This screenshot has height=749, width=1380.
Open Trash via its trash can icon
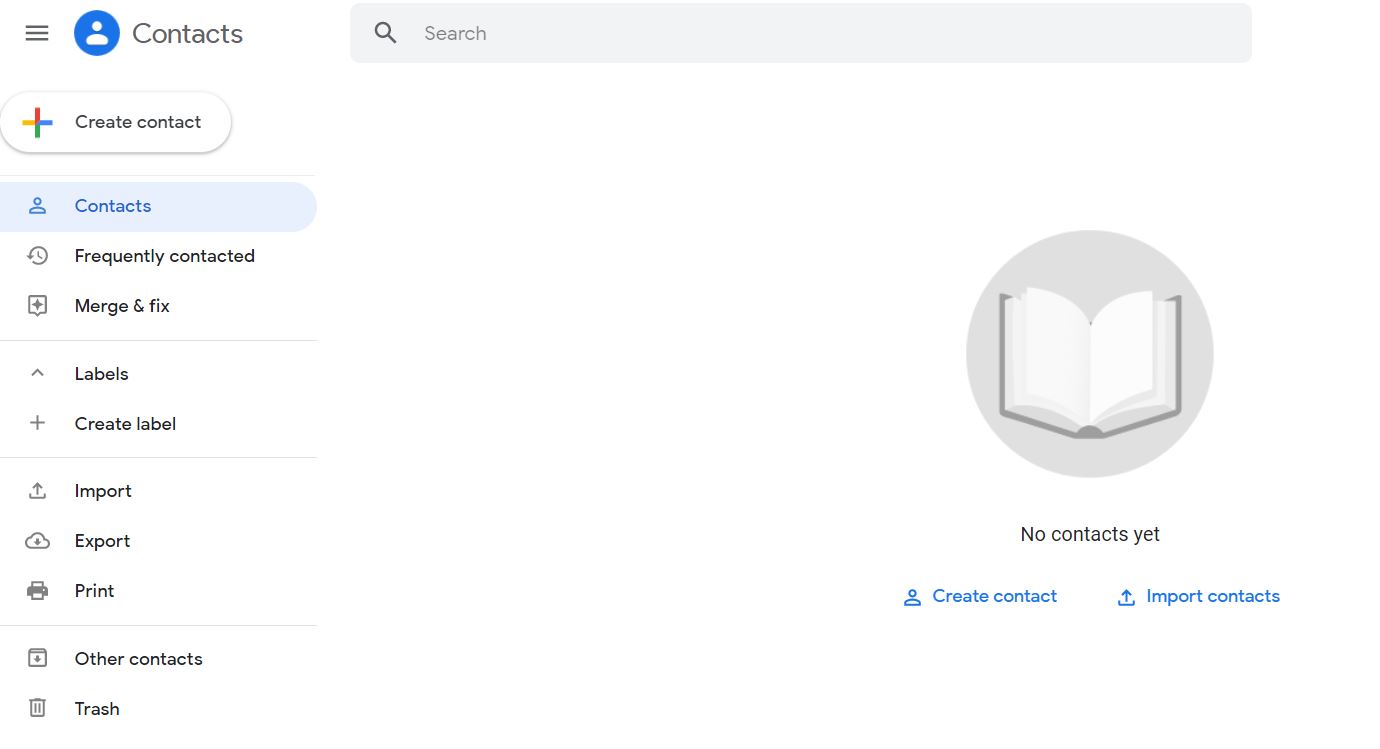pyautogui.click(x=37, y=708)
